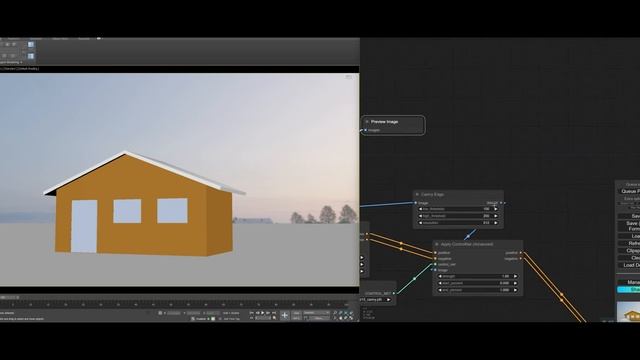Increase ControlNet strength with right arrow
Image resolution: width=640 pixels, height=360 pixels.
(x=515, y=276)
